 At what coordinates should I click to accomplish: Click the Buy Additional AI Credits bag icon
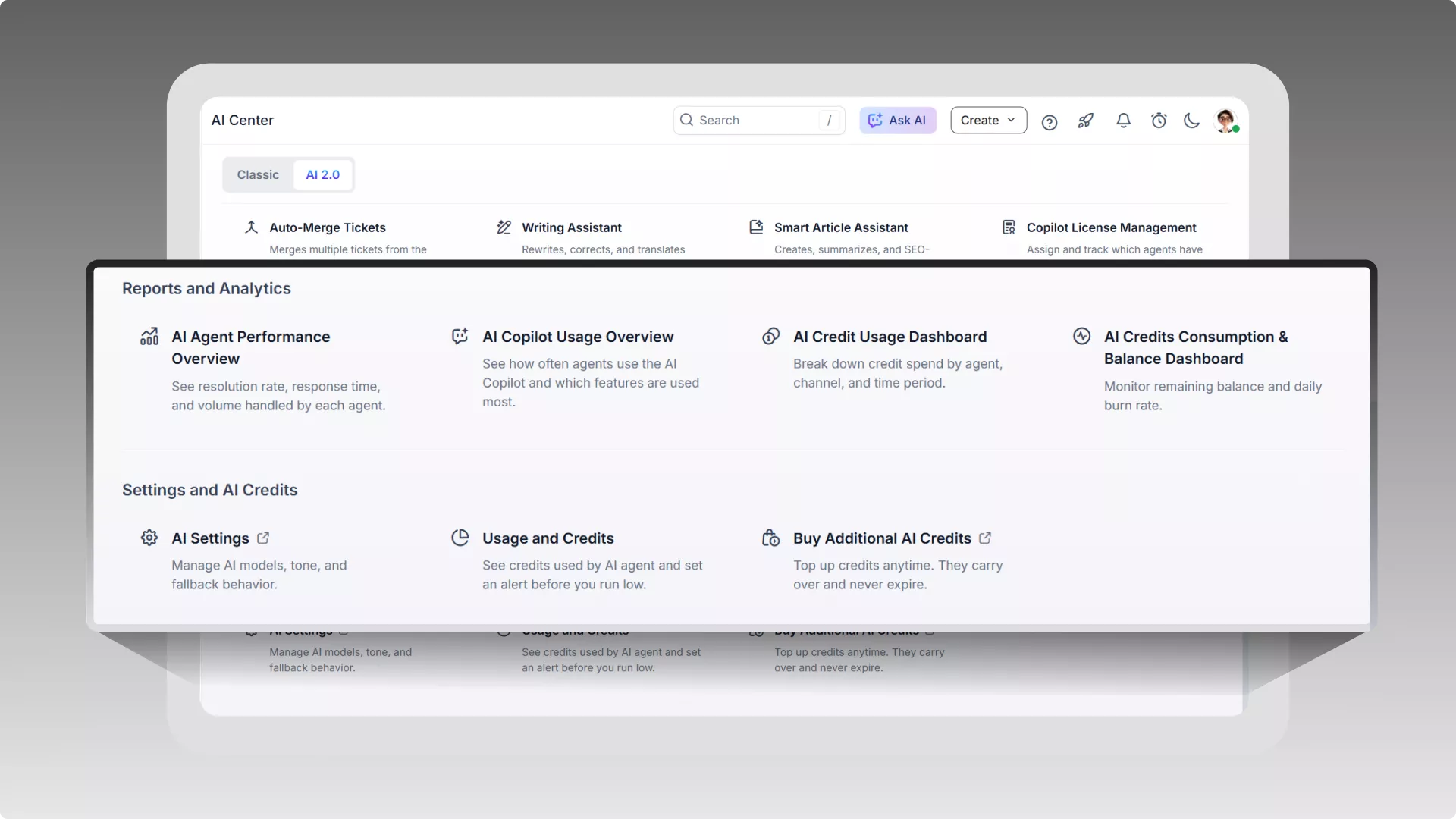[771, 538]
